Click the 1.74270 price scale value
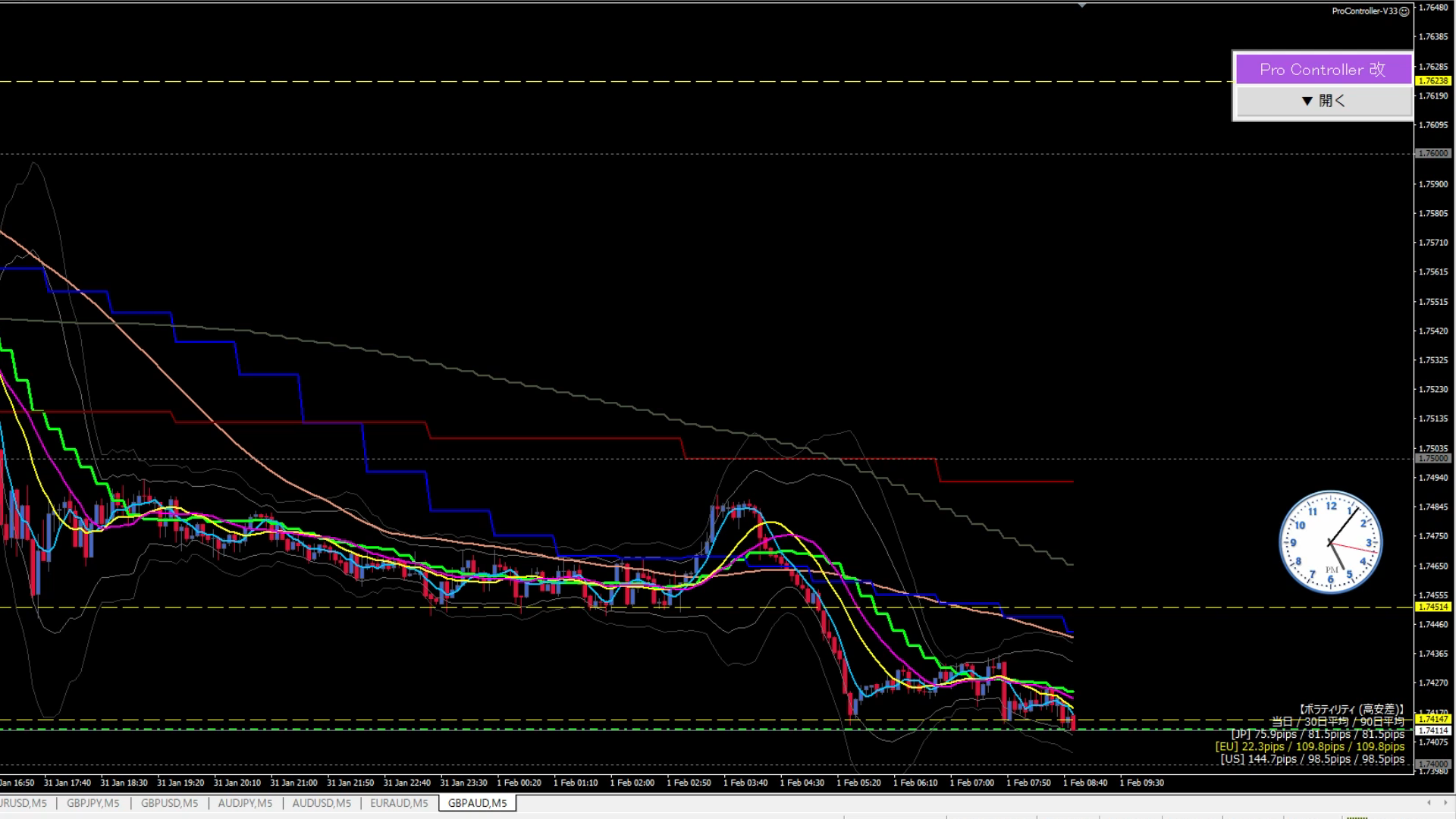Viewport: 1456px width, 819px height. click(x=1433, y=683)
